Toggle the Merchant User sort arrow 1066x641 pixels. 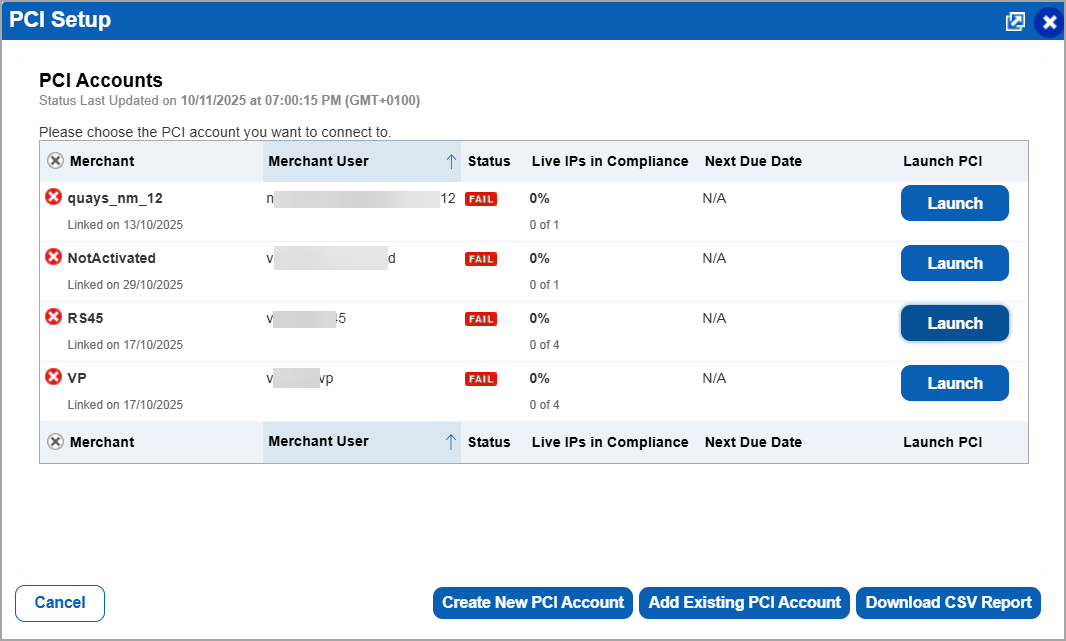451,160
